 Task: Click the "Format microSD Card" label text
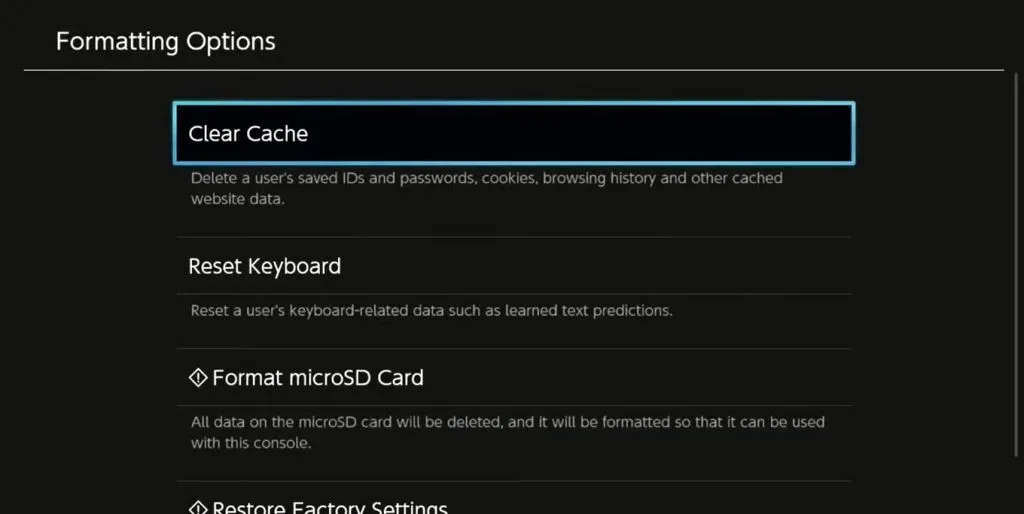(x=318, y=377)
